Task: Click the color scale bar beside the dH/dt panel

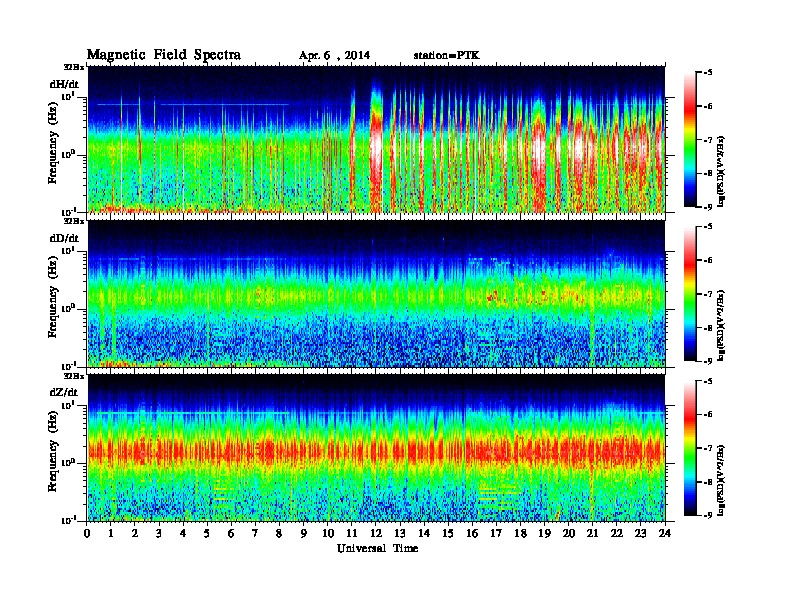Action: coord(690,140)
